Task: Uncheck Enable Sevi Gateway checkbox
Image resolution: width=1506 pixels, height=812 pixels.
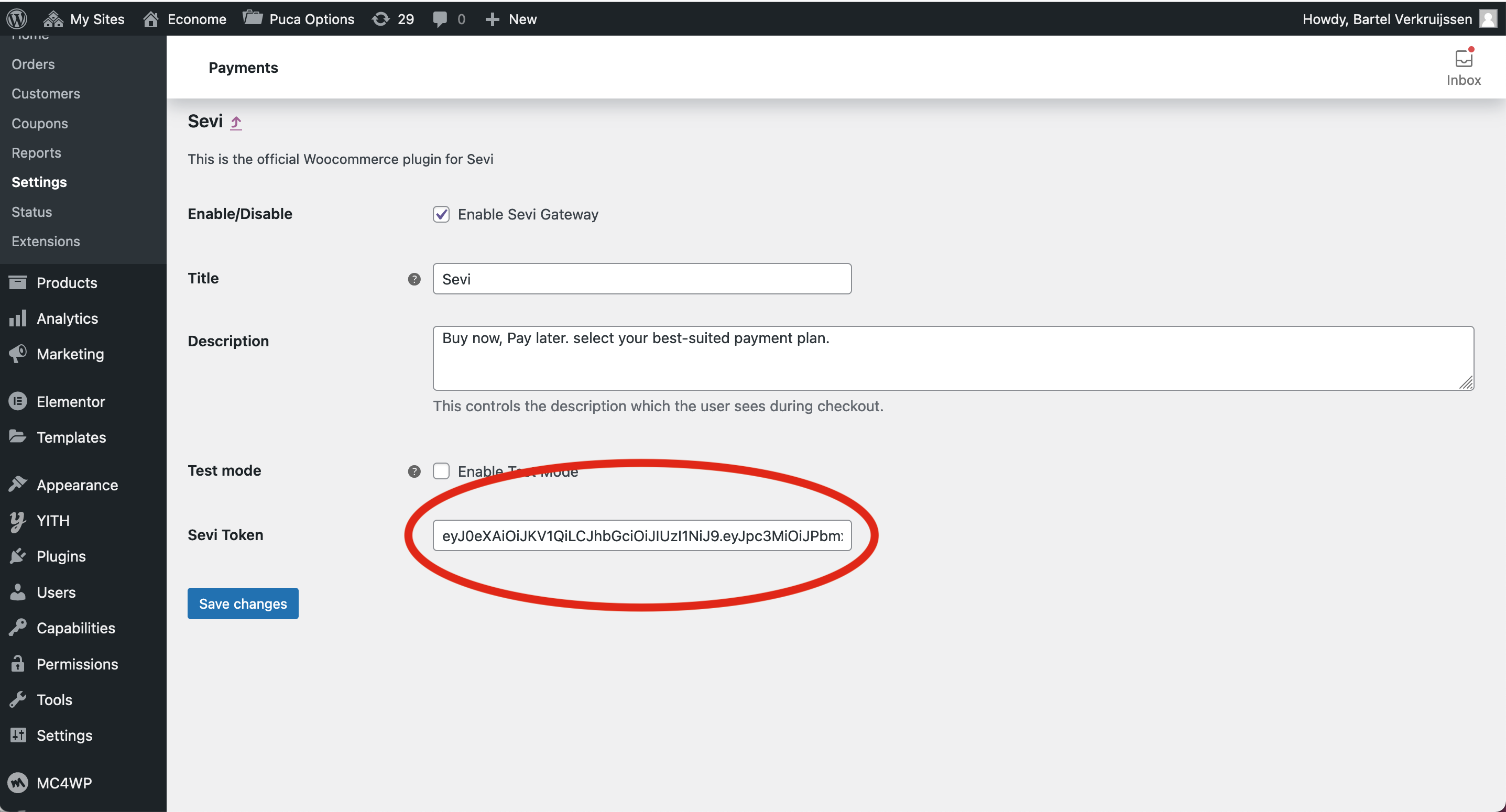Action: coord(441,214)
